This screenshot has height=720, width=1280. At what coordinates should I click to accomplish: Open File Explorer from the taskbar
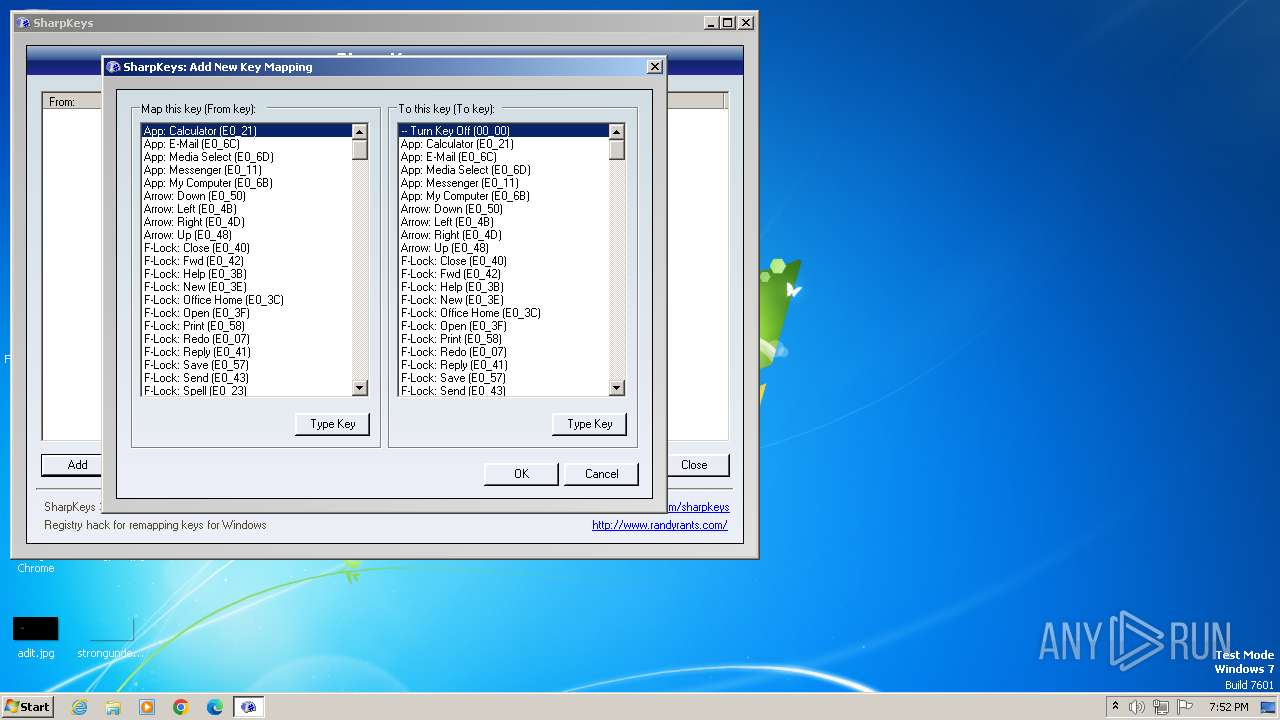113,707
